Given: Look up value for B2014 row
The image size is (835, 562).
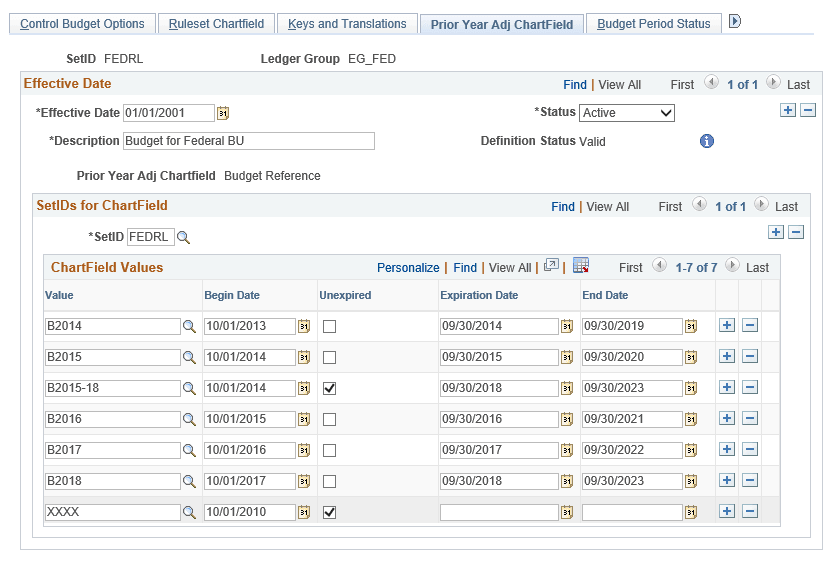Looking at the screenshot, I should (x=189, y=327).
